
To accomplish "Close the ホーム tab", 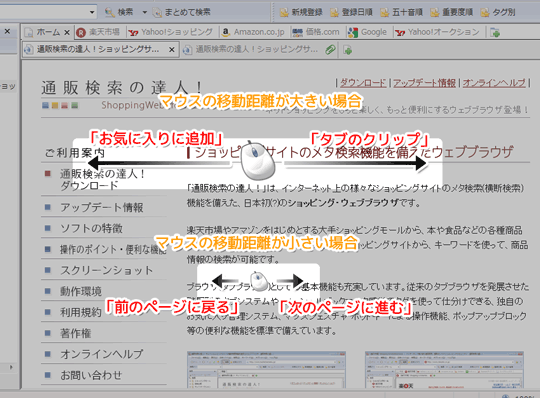I will tap(67, 33).
